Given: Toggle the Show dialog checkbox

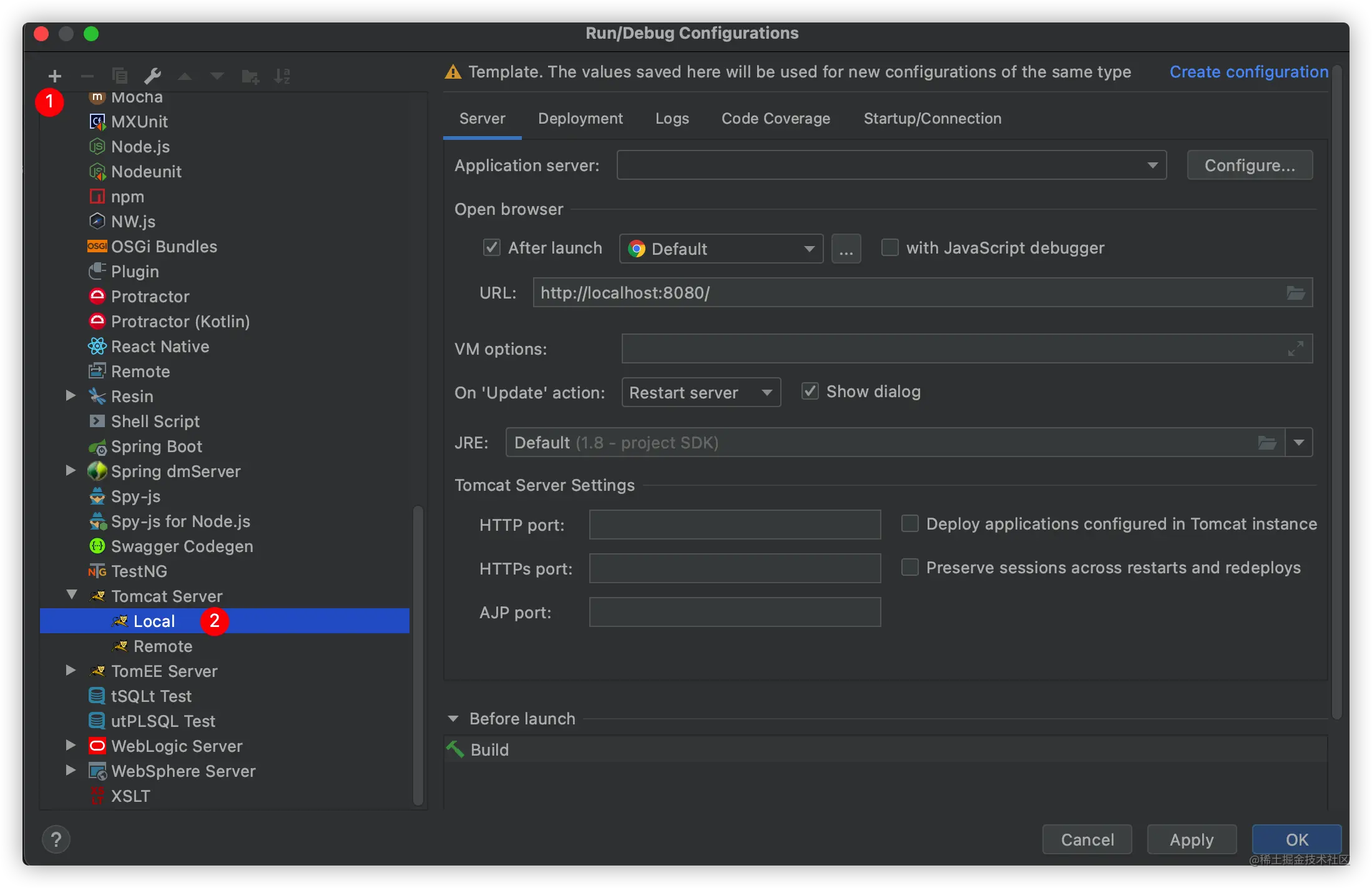Looking at the screenshot, I should tap(810, 392).
